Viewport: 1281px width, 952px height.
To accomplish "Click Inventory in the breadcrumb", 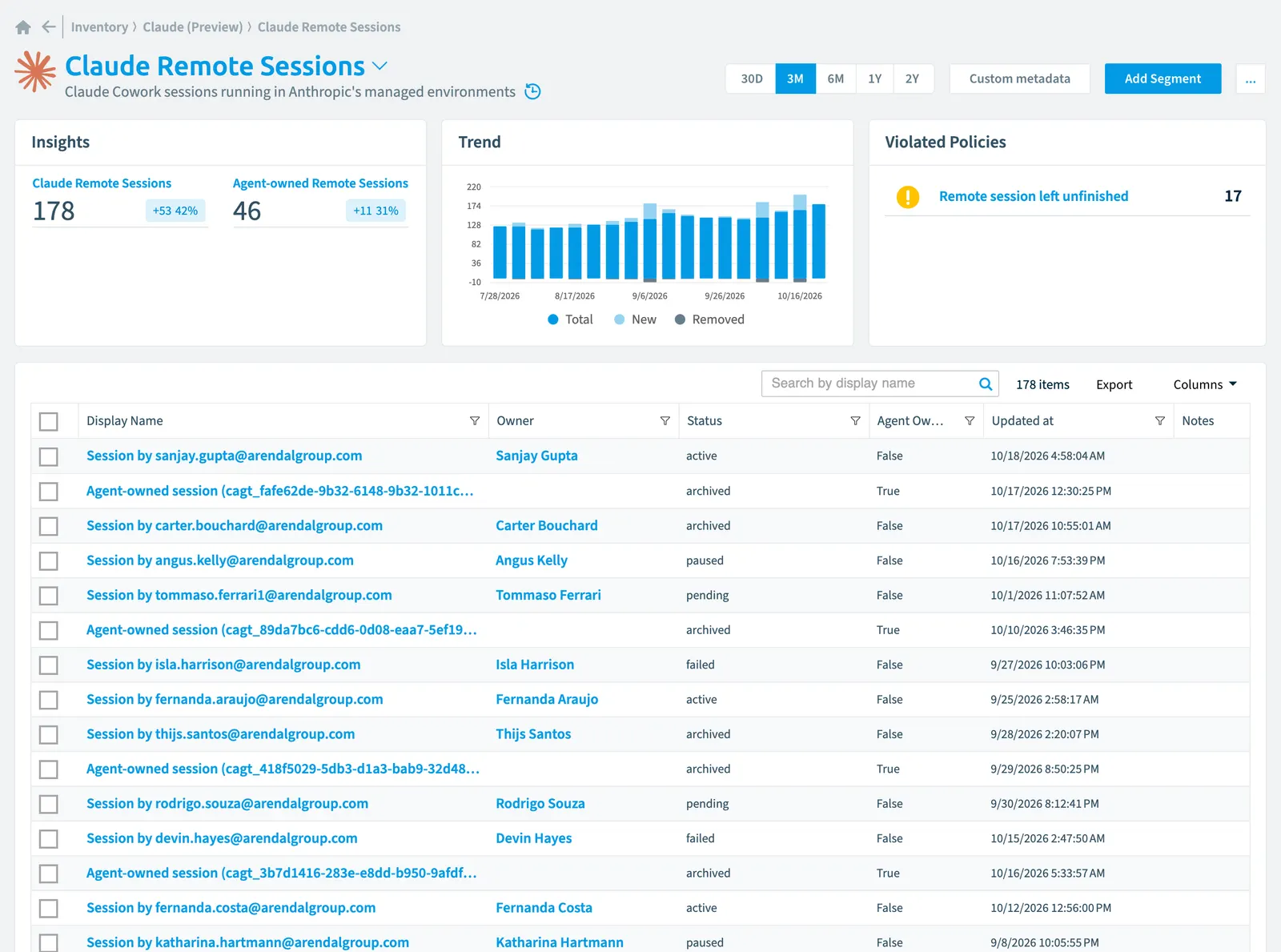I will click(99, 27).
